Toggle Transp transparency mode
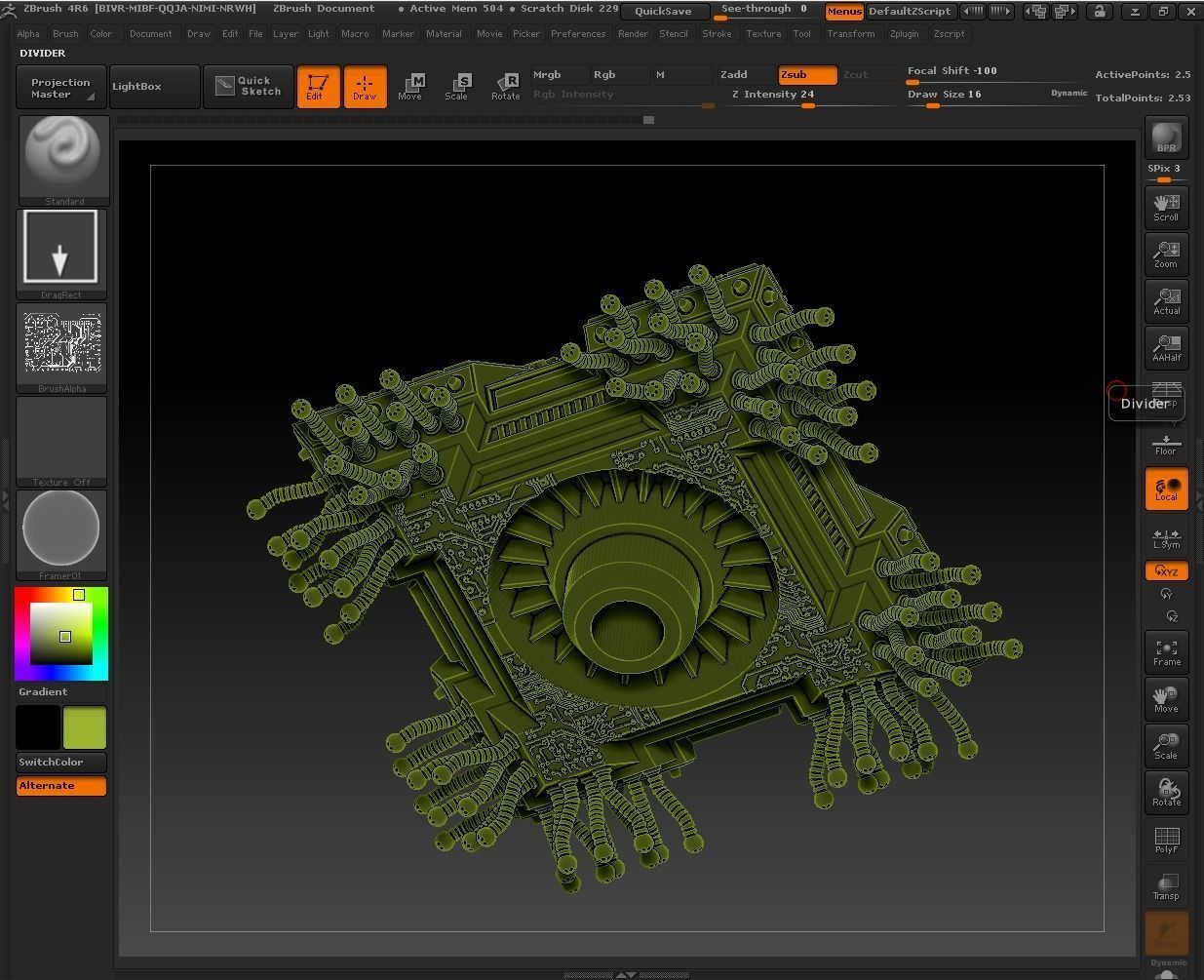The image size is (1204, 980). pos(1166,885)
